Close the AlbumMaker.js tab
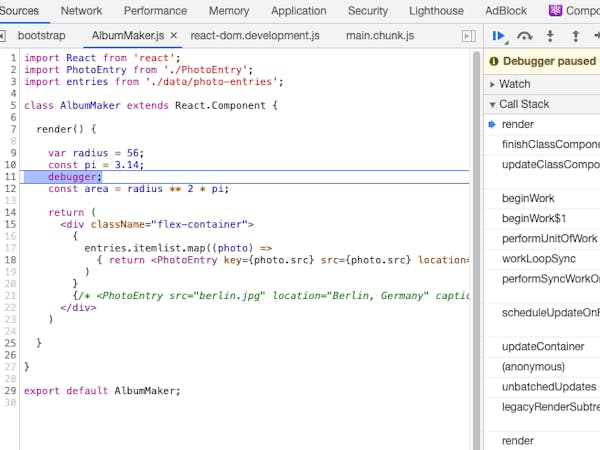The height and width of the screenshot is (450, 600). point(174,36)
